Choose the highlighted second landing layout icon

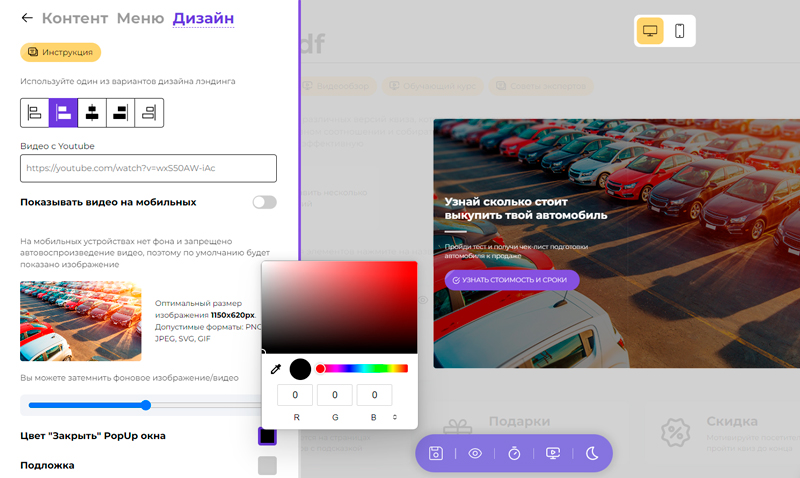(x=63, y=113)
